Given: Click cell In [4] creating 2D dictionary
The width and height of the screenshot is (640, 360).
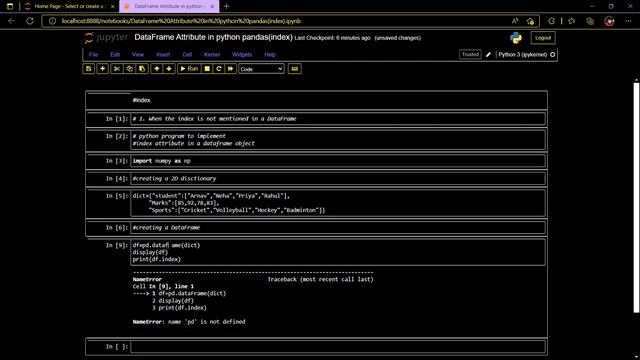Looking at the screenshot, I should pyautogui.click(x=338, y=178).
